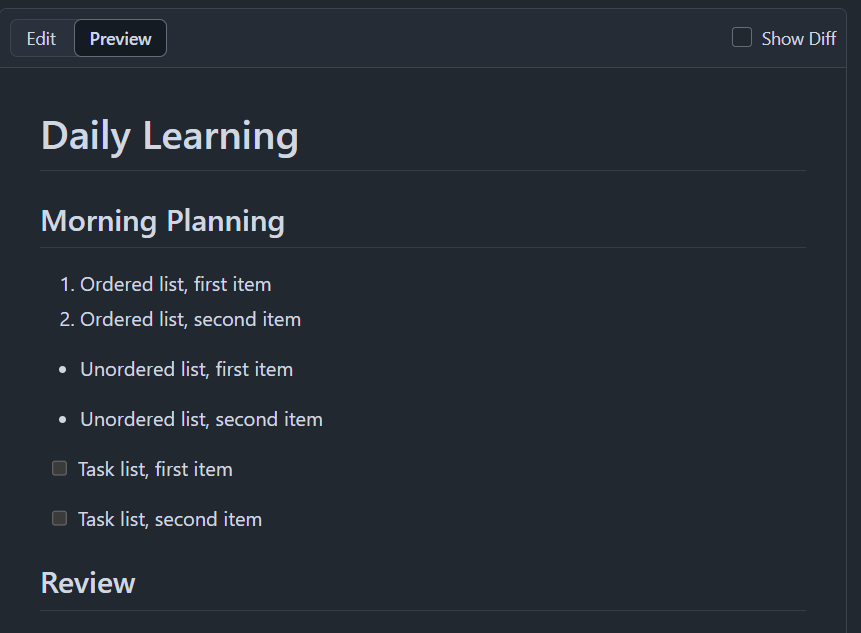Click 'Unordered list, second item' text
Viewport: 861px width, 633px height.
click(x=202, y=419)
